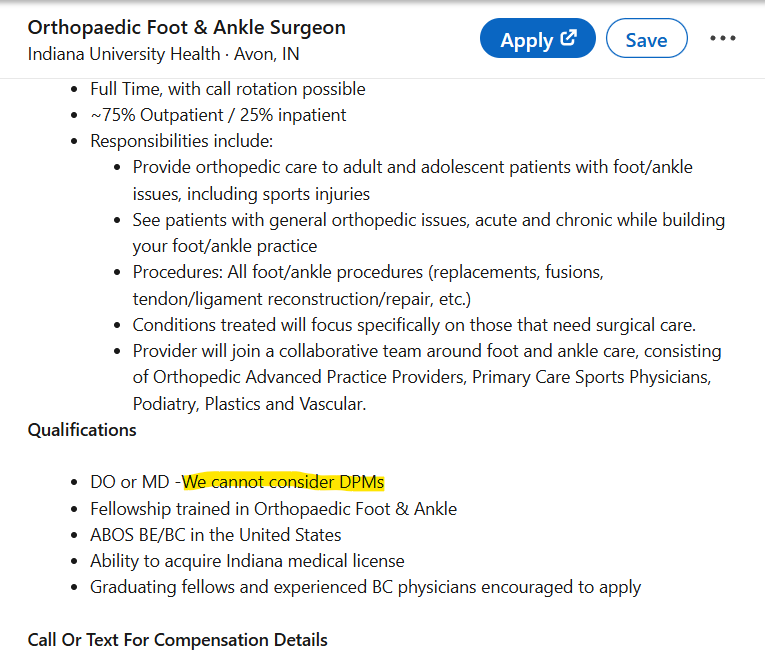Click "Ability to acquire Indiana medical license" text
This screenshot has height=668, width=765.
(247, 561)
